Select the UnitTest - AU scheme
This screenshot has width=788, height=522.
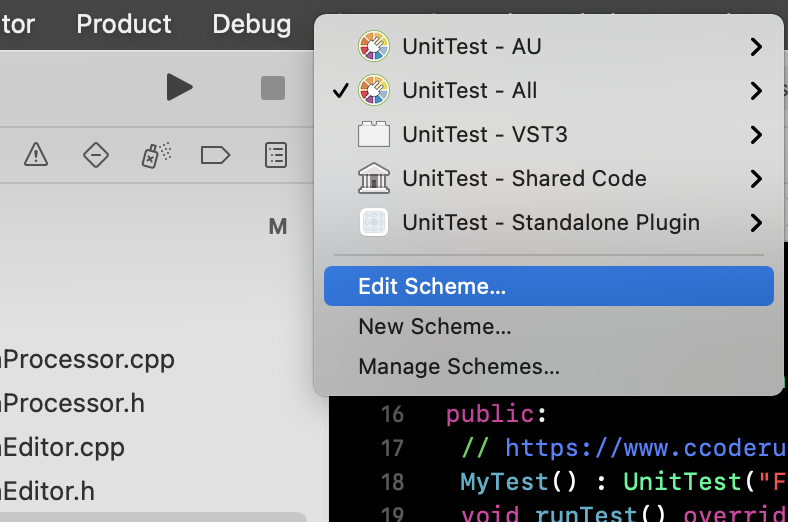pyautogui.click(x=471, y=46)
